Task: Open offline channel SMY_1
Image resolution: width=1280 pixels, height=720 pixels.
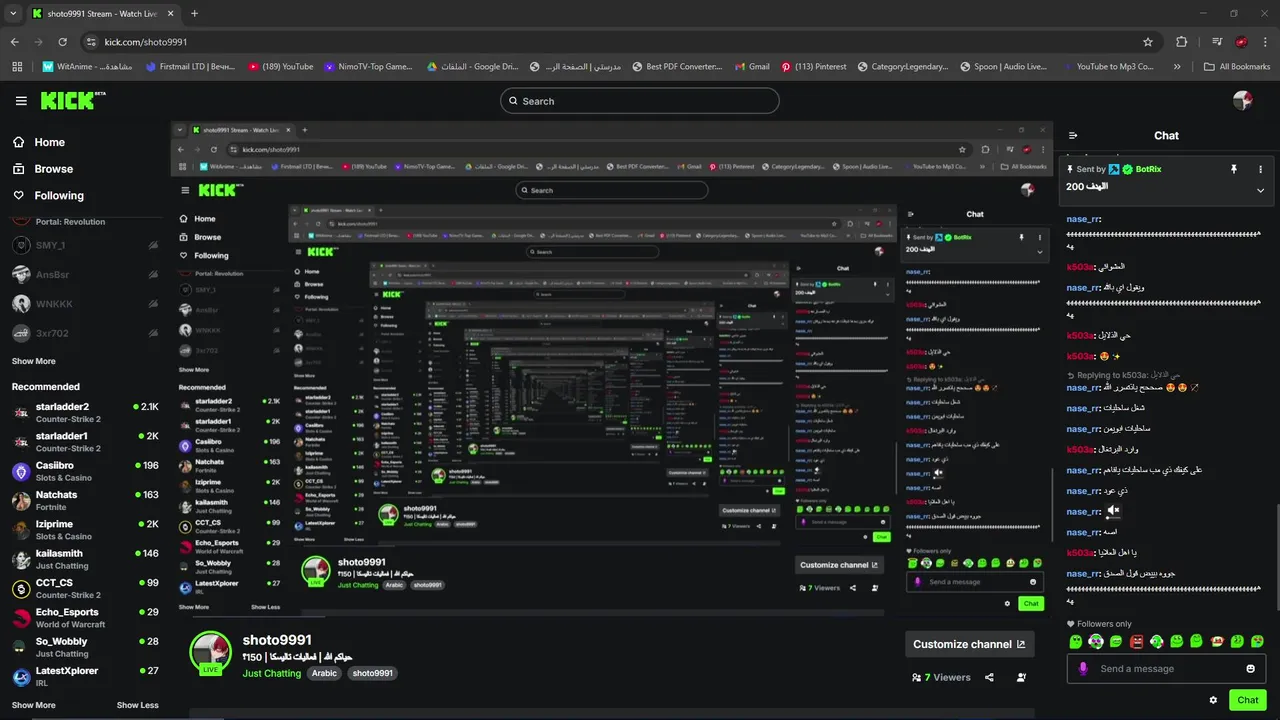Action: (x=85, y=245)
